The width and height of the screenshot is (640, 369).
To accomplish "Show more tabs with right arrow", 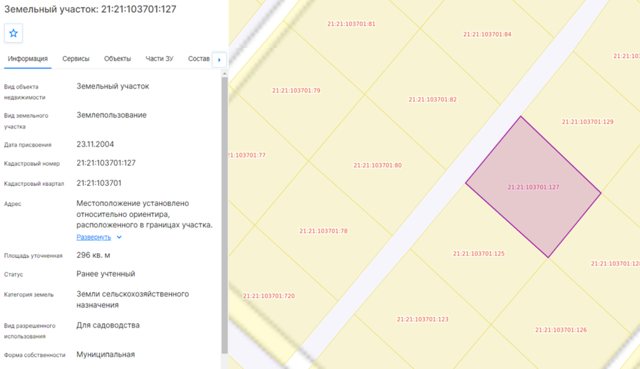I will pyautogui.click(x=219, y=60).
